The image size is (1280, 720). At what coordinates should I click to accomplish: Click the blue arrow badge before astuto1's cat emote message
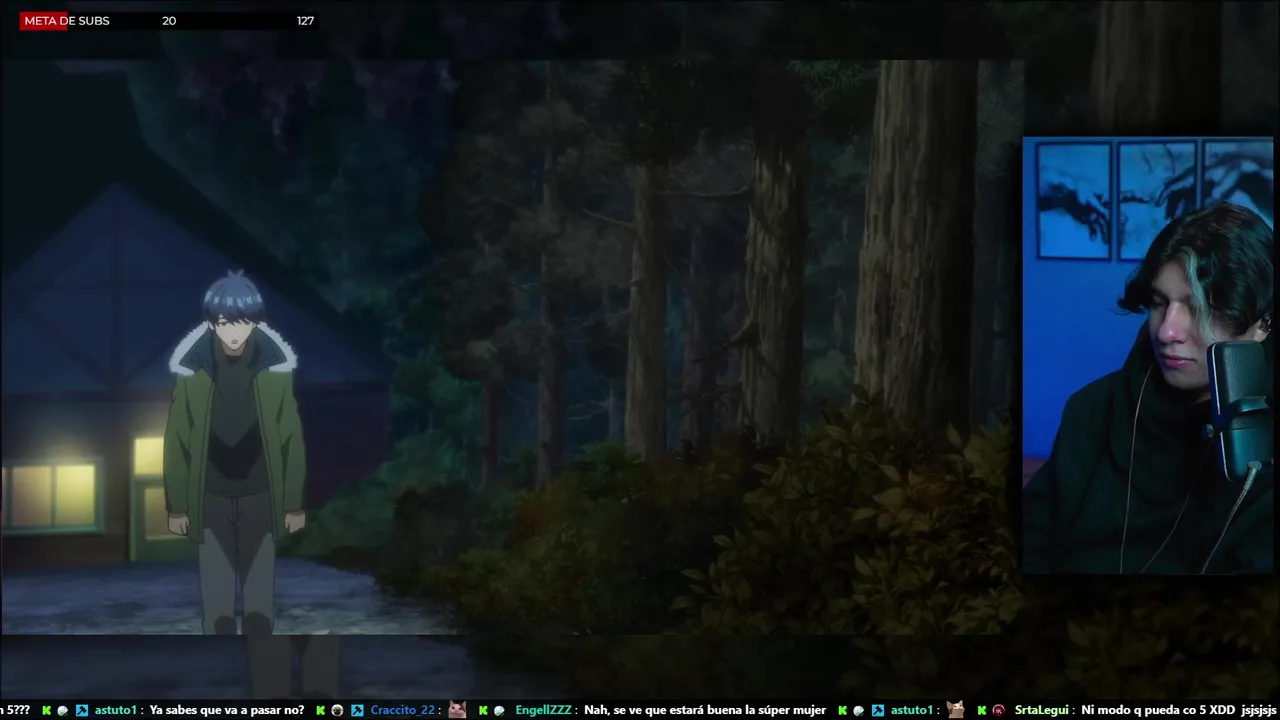pos(877,710)
